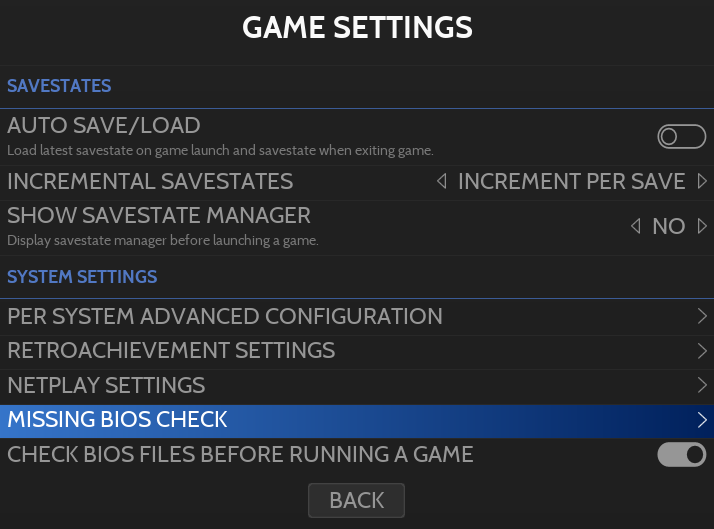The height and width of the screenshot is (529, 714).
Task: Open Per System Advanced Configuration menu
Action: click(225, 317)
